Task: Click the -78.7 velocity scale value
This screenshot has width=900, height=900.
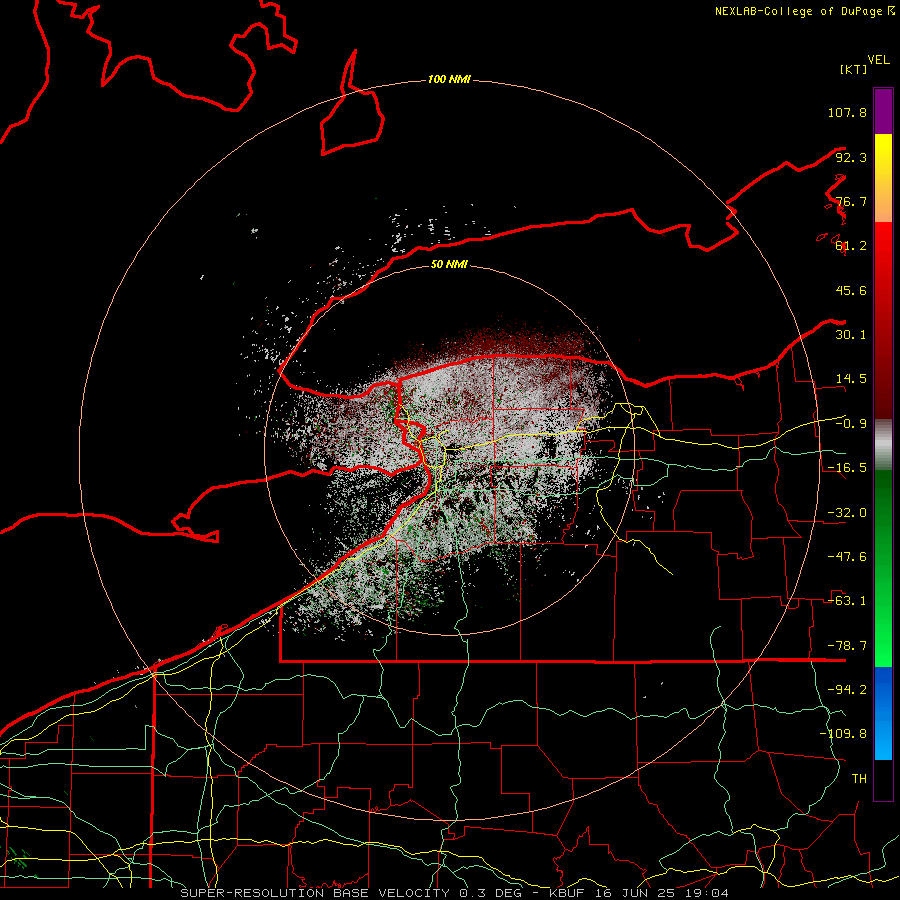Action: [x=847, y=646]
